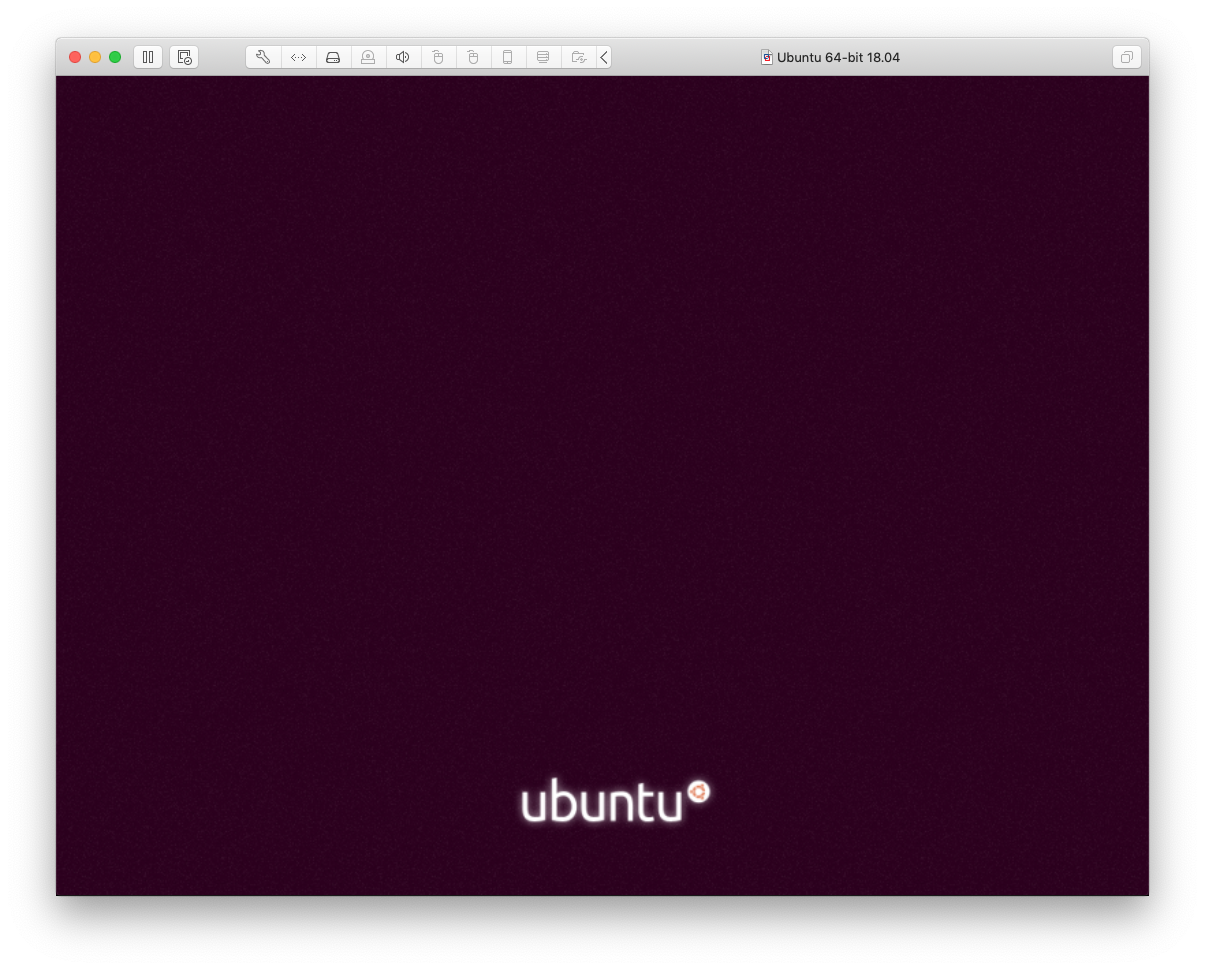The width and height of the screenshot is (1205, 970).
Task: Click the hard disk device icon
Action: tap(333, 57)
